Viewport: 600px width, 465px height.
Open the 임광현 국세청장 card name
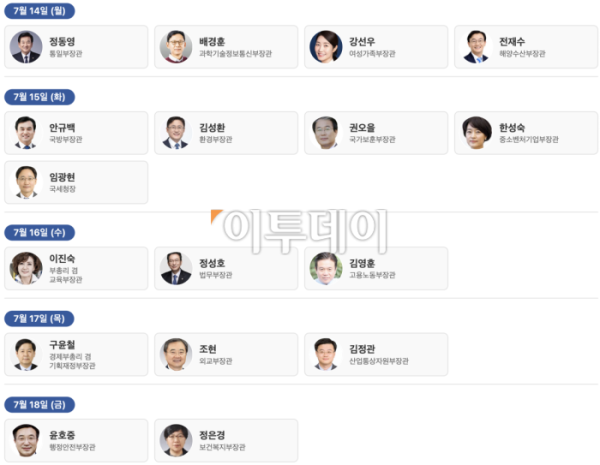point(62,177)
